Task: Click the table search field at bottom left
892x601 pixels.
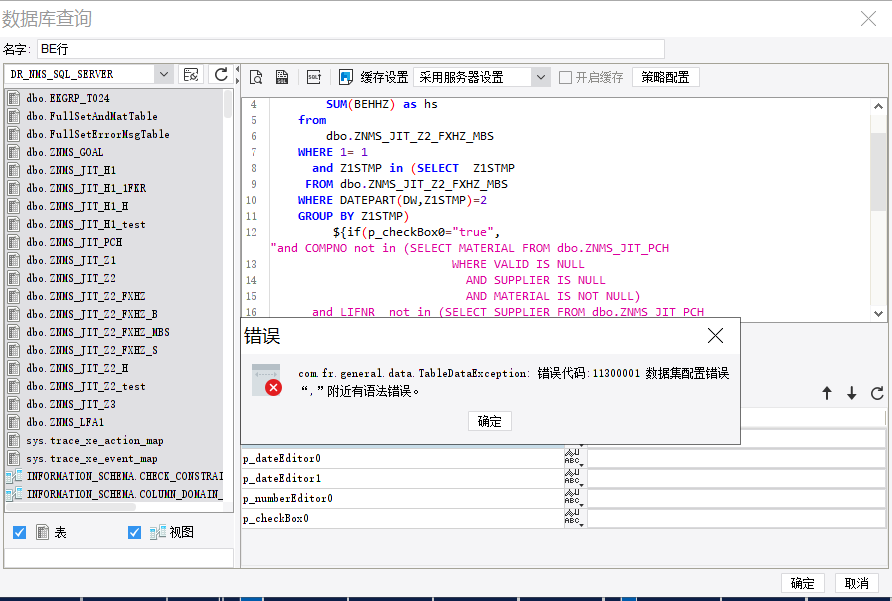Action: point(119,558)
